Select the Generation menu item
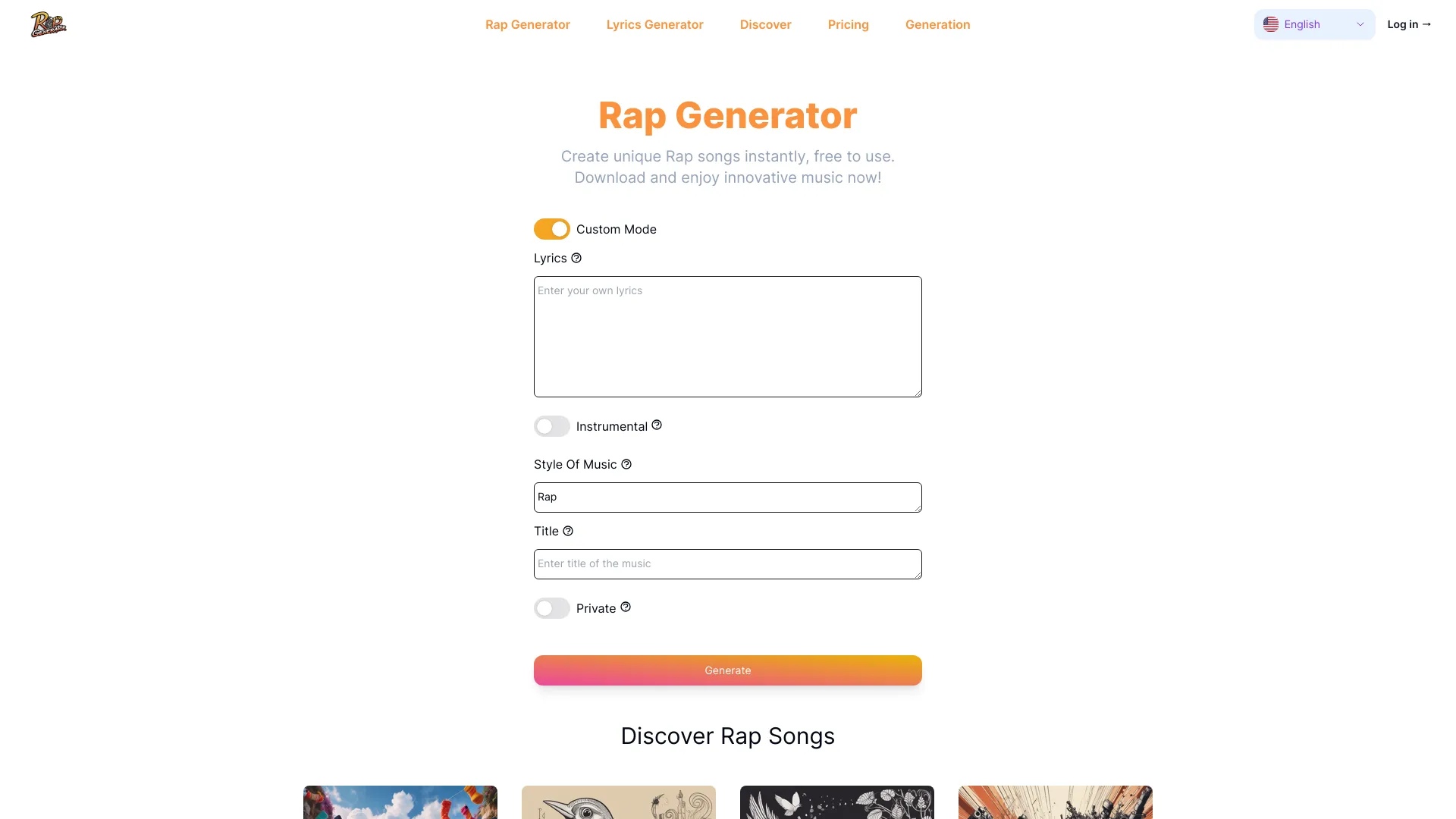 coord(938,24)
